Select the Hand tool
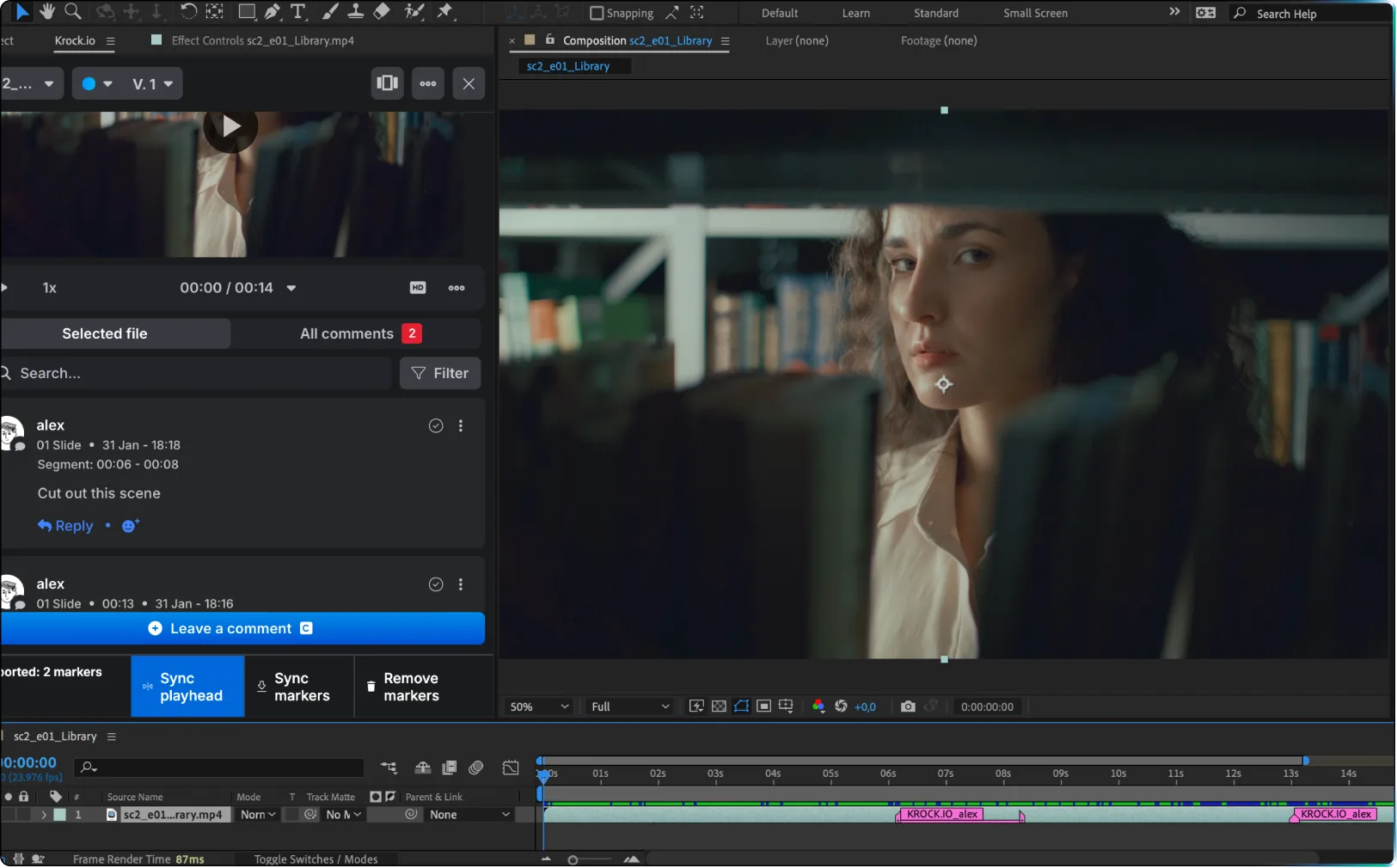This screenshot has width=1397, height=868. tap(47, 12)
